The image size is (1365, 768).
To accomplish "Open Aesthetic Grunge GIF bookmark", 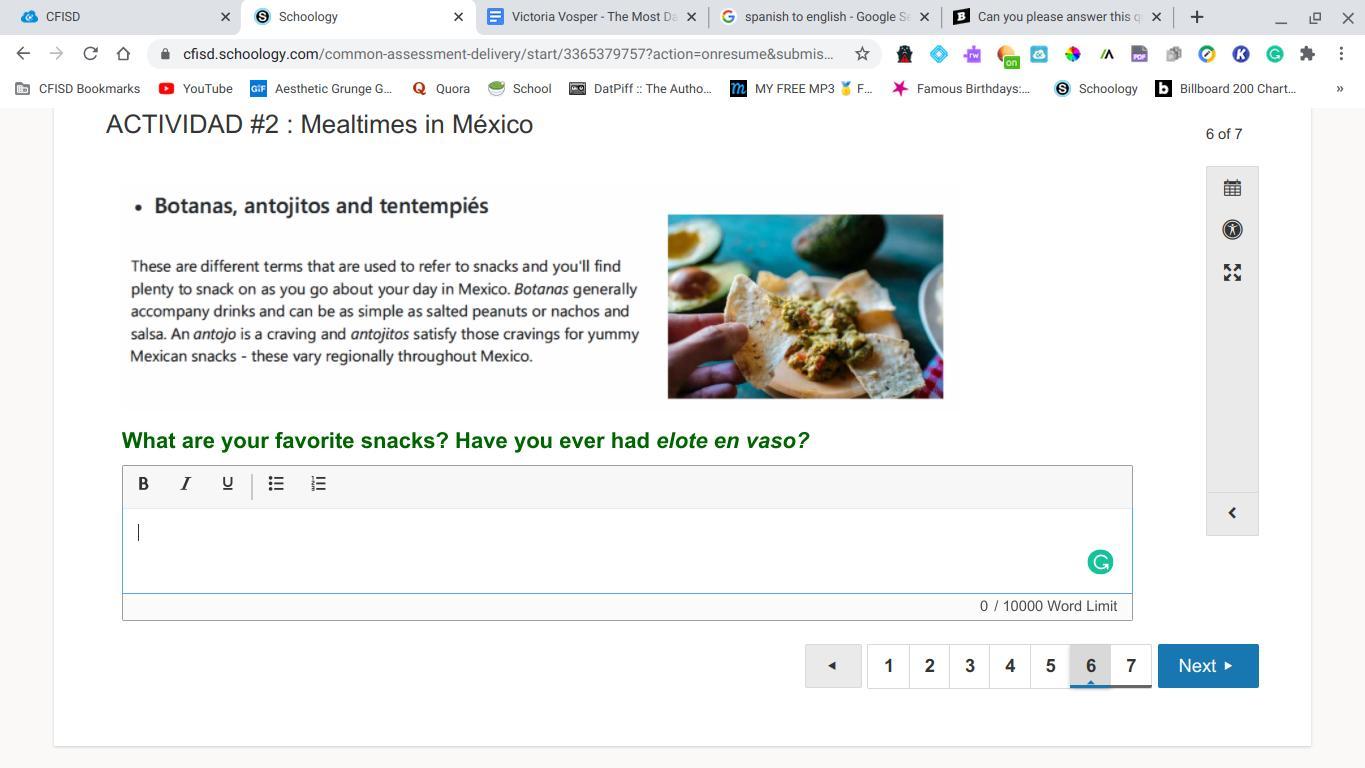I will click(x=321, y=88).
